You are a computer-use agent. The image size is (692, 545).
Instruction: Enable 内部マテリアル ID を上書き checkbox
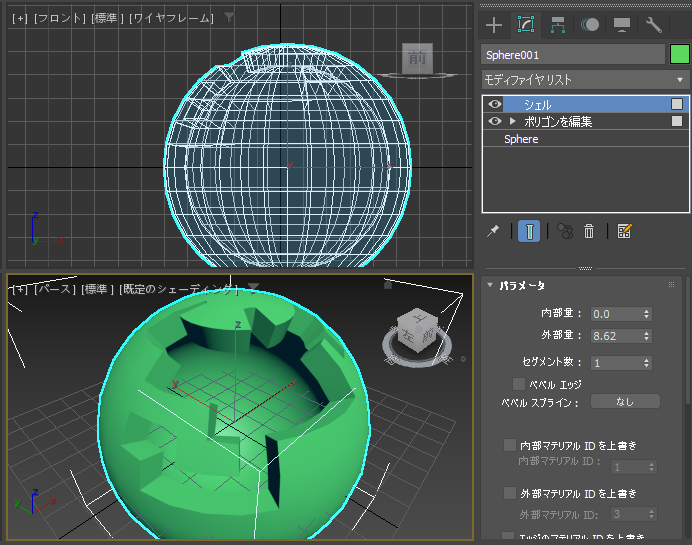coord(510,445)
